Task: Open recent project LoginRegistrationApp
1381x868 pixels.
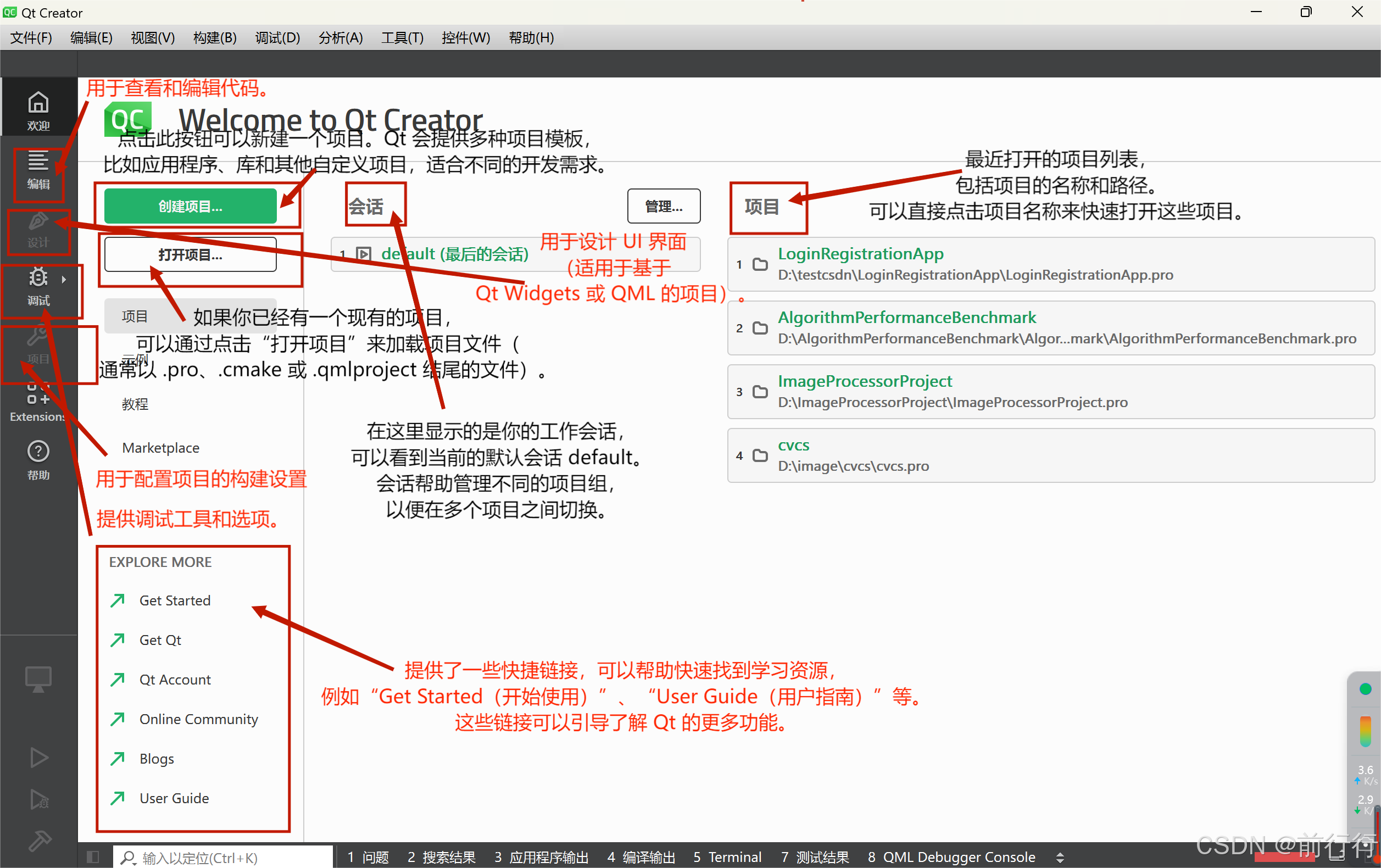Action: (860, 254)
